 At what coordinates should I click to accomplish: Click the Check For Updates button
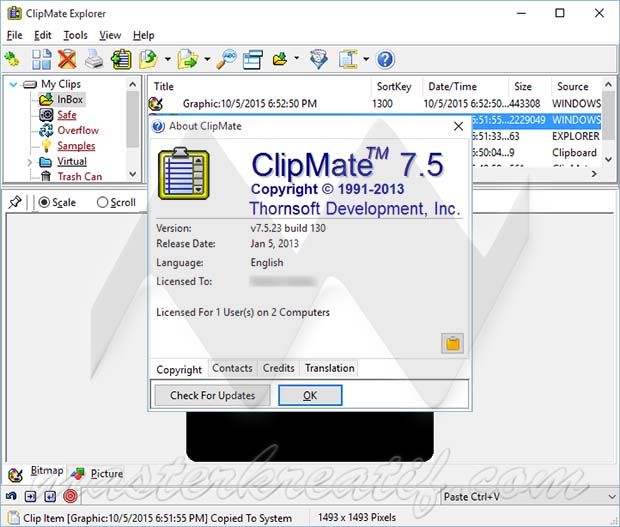[212, 395]
